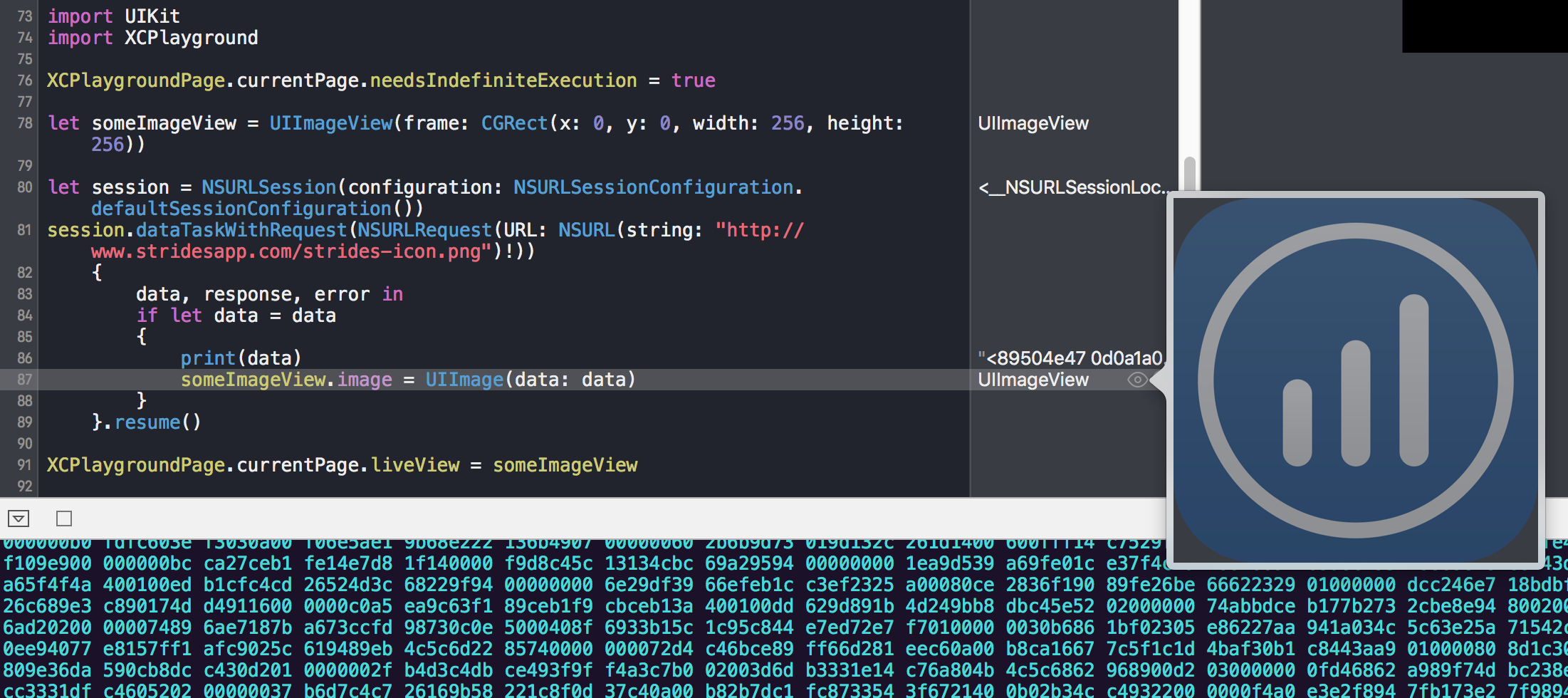Click defaultSessionConfiguration() in the code
This screenshot has height=698, width=1568.
(x=258, y=209)
